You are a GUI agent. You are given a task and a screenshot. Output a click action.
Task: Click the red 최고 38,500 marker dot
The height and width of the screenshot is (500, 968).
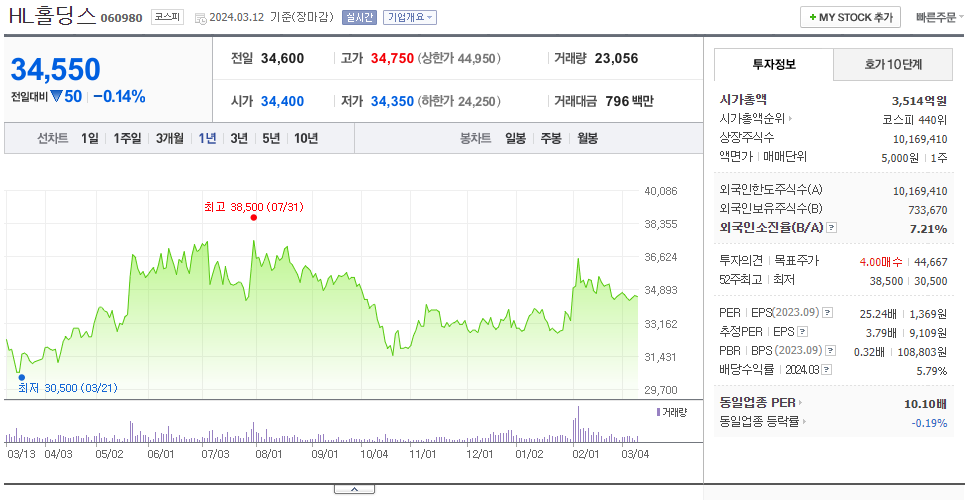(x=254, y=217)
